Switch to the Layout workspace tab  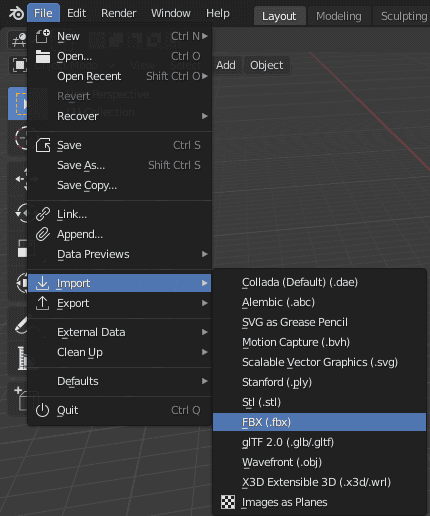point(279,16)
